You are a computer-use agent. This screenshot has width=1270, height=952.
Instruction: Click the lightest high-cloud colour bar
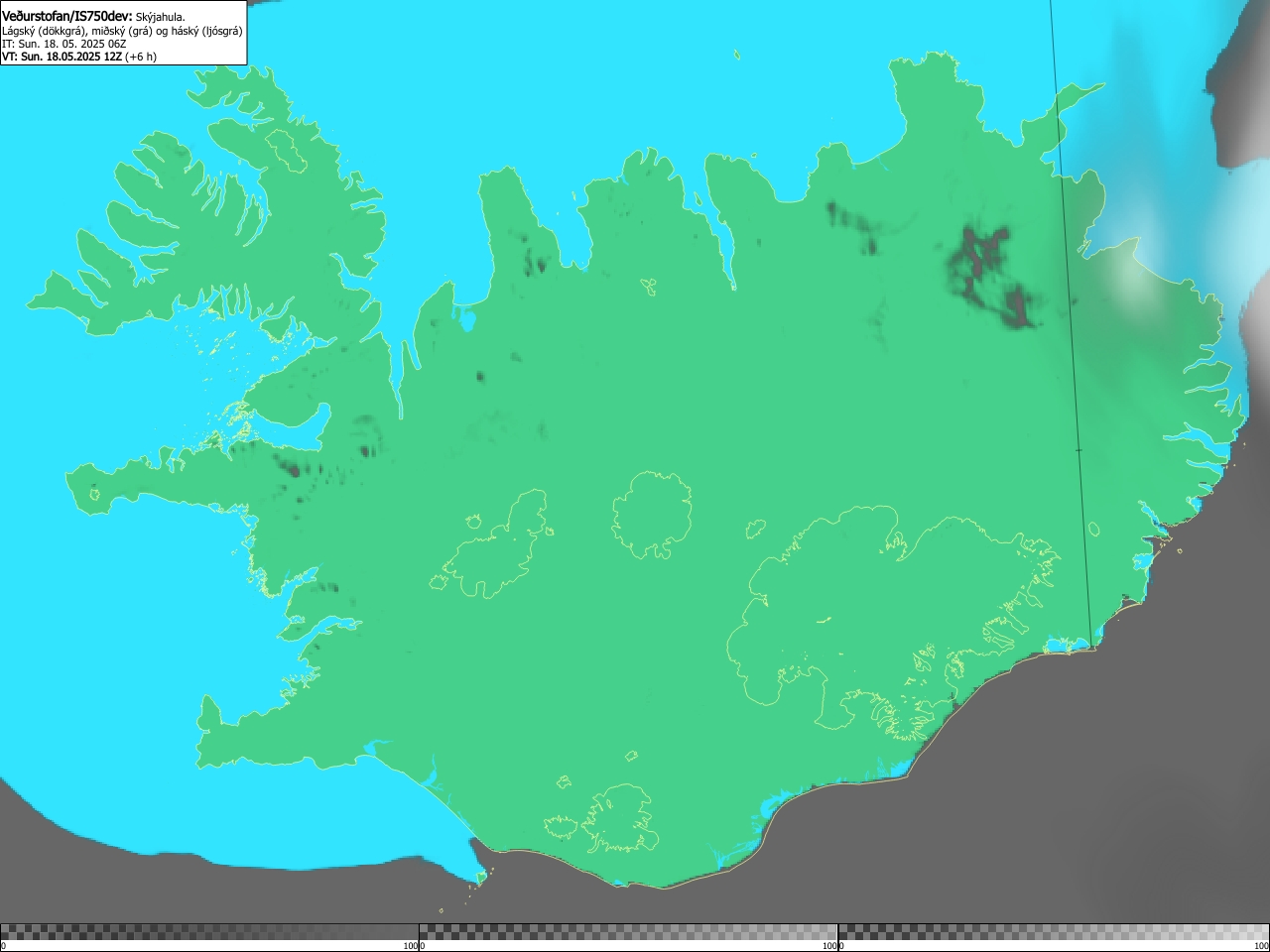[1054, 932]
